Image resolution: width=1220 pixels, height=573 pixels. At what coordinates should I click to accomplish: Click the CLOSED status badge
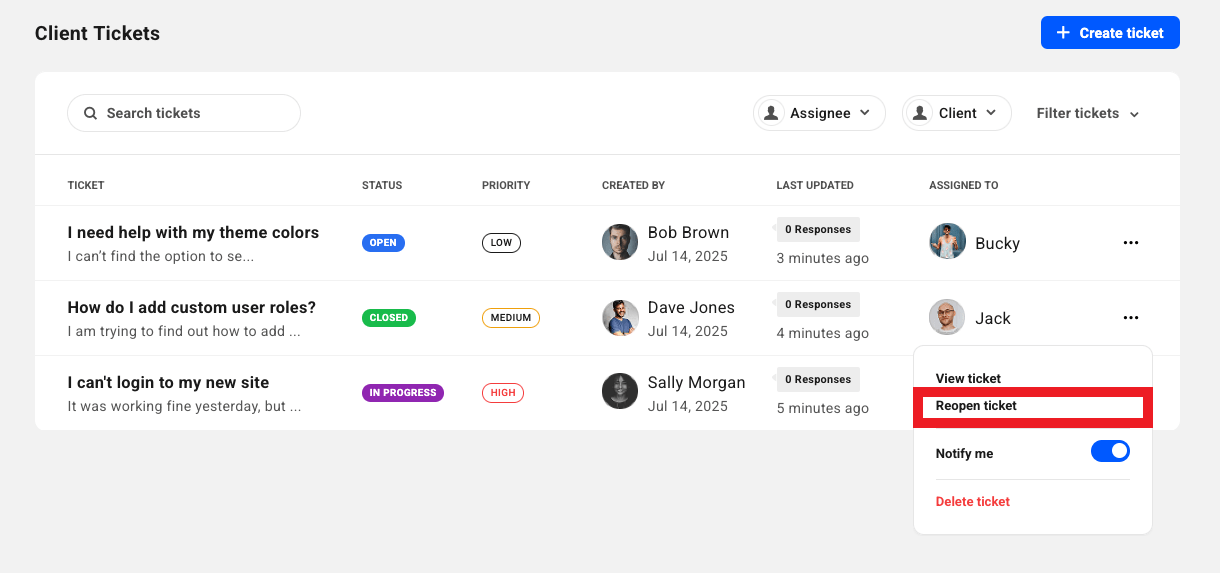[389, 318]
